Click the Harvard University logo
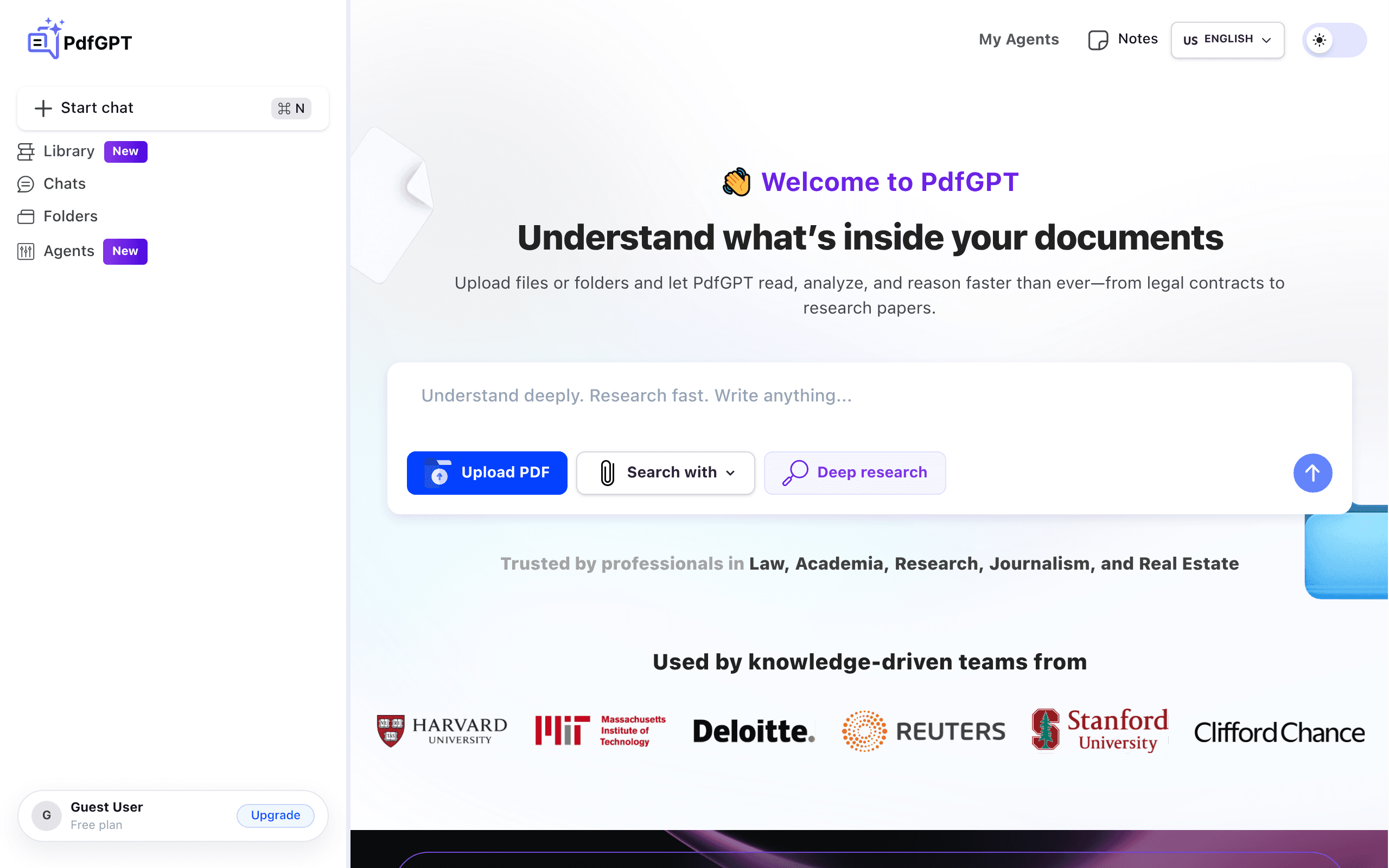The width and height of the screenshot is (1389, 868). coord(442,731)
